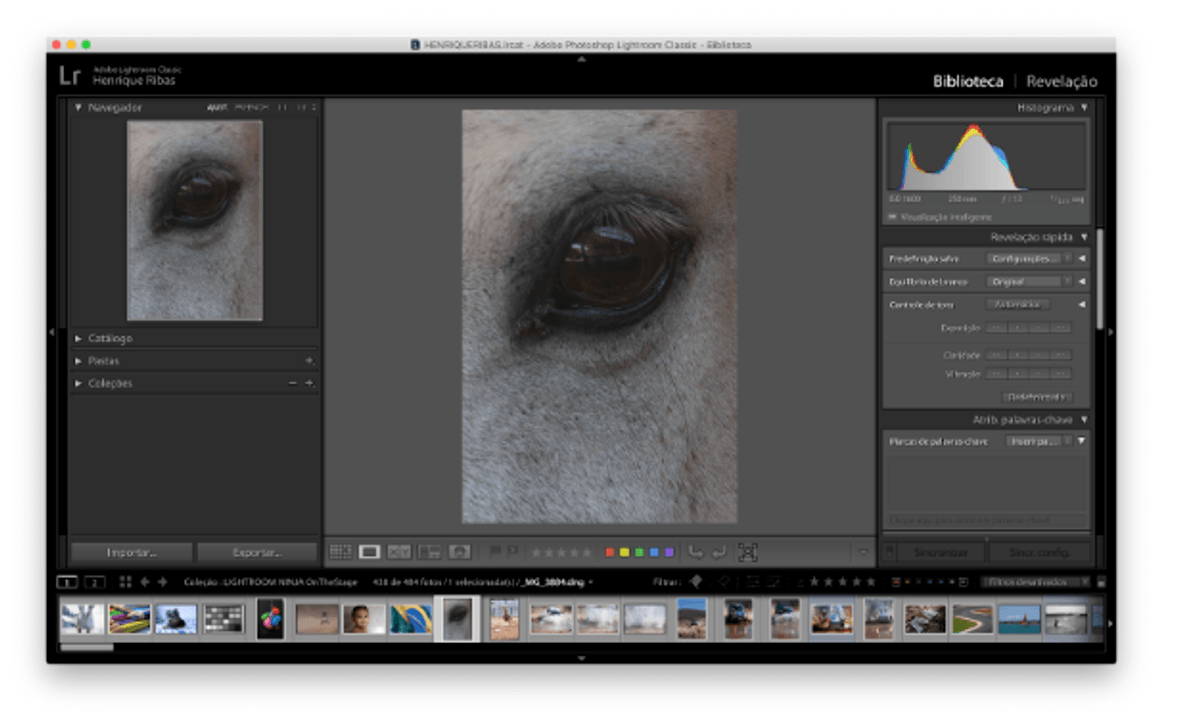This screenshot has width=1200, height=723.
Task: Open People view in toolbar
Action: (x=459, y=551)
